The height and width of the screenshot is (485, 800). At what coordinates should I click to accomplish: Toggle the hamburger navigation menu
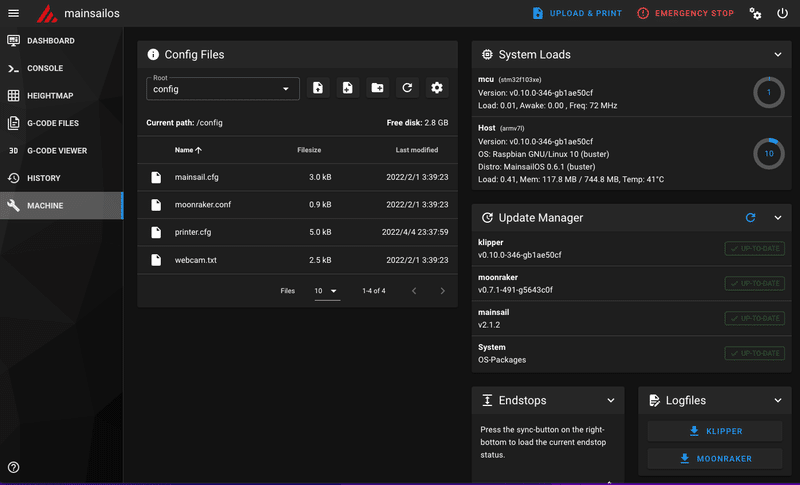(x=13, y=13)
